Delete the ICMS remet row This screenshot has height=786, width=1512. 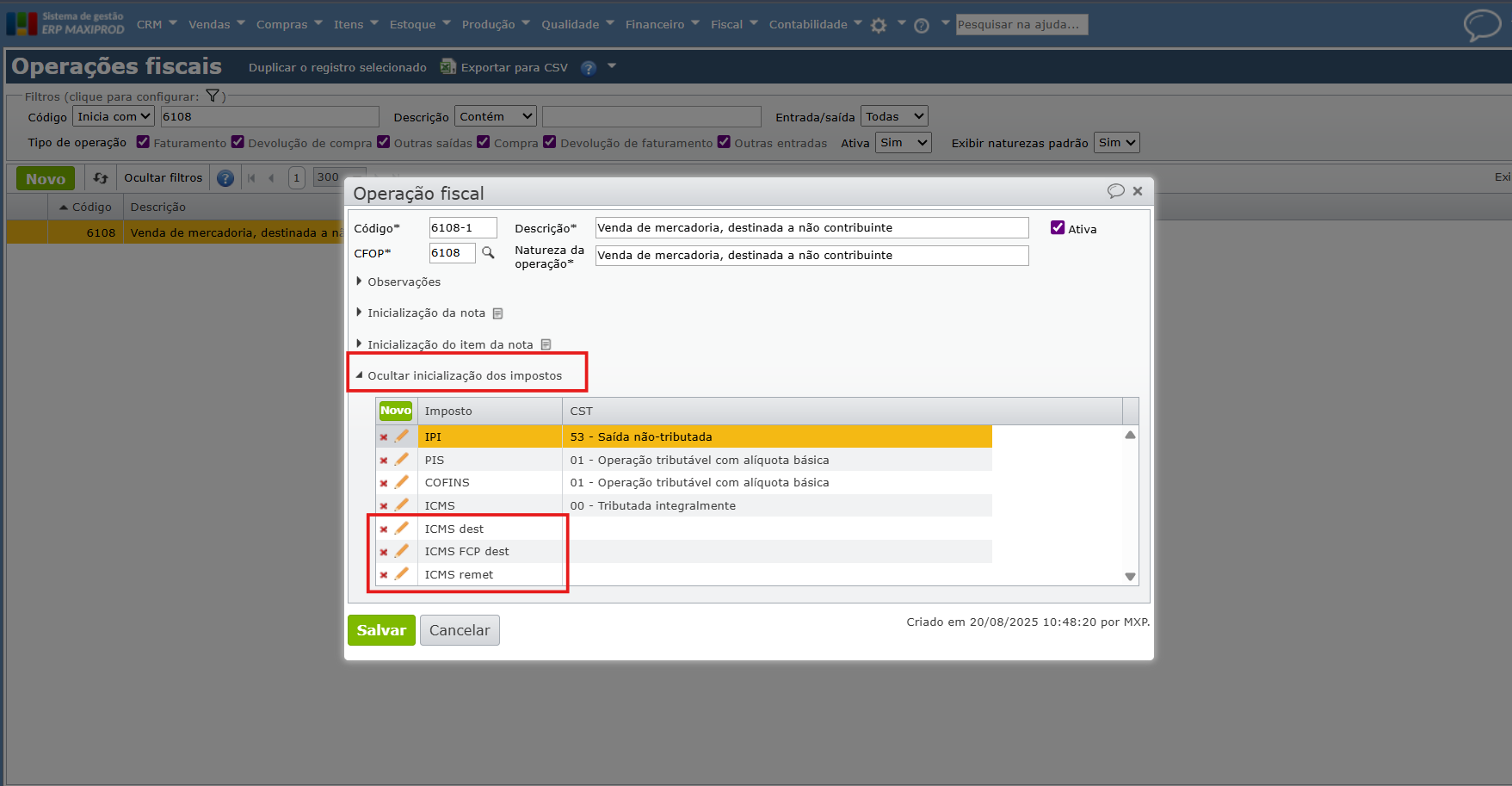coord(384,575)
